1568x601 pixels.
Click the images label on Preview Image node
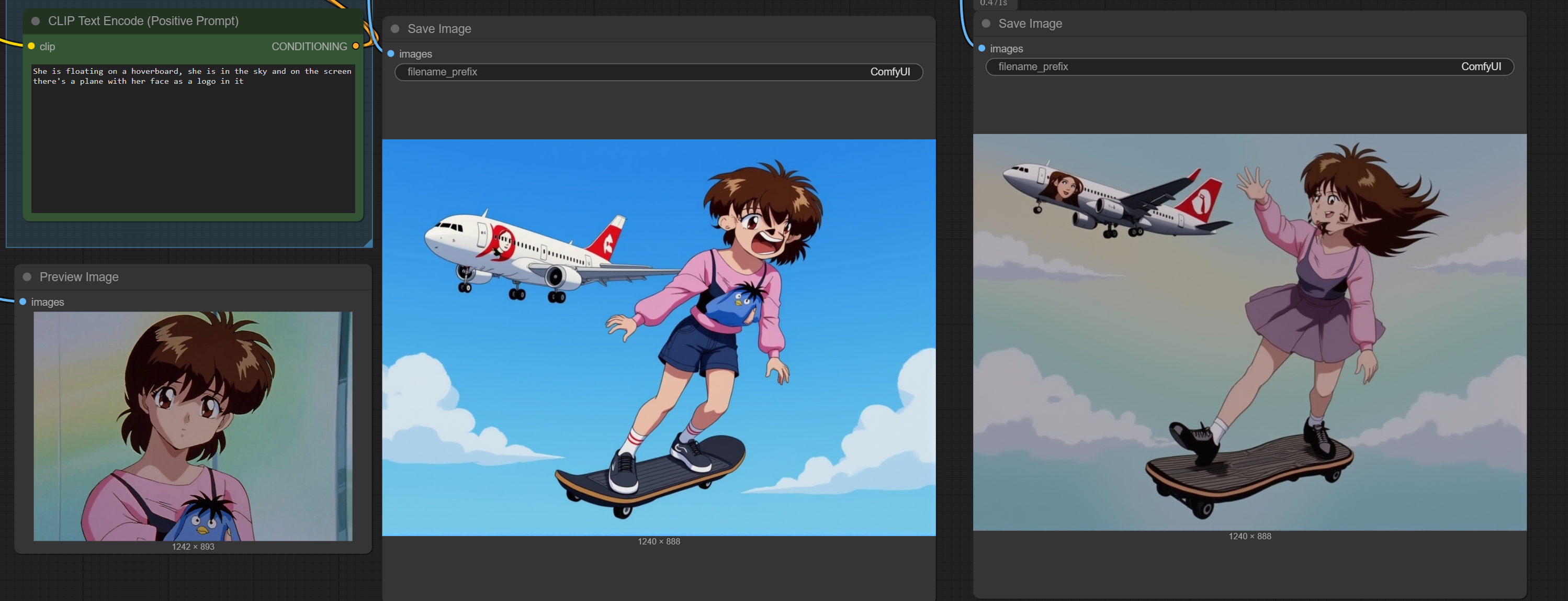(48, 302)
